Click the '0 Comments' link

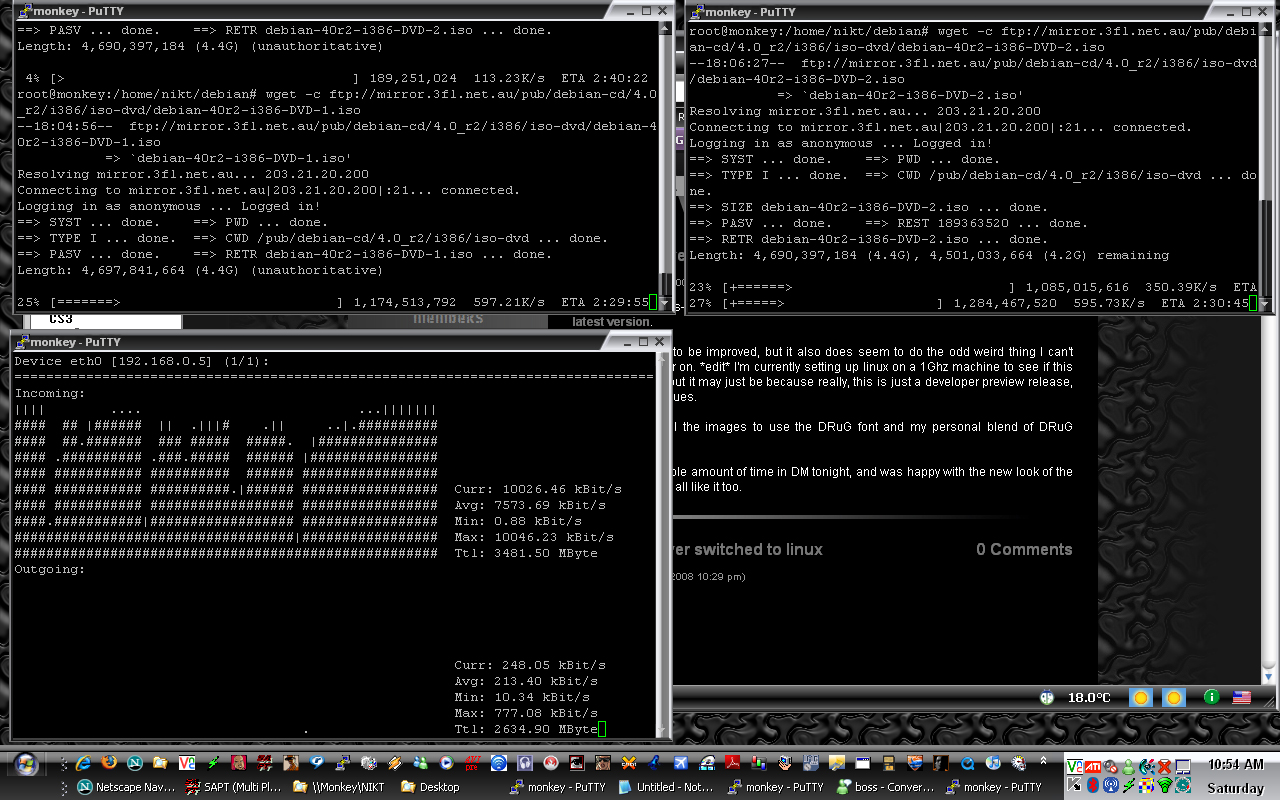tap(1023, 549)
